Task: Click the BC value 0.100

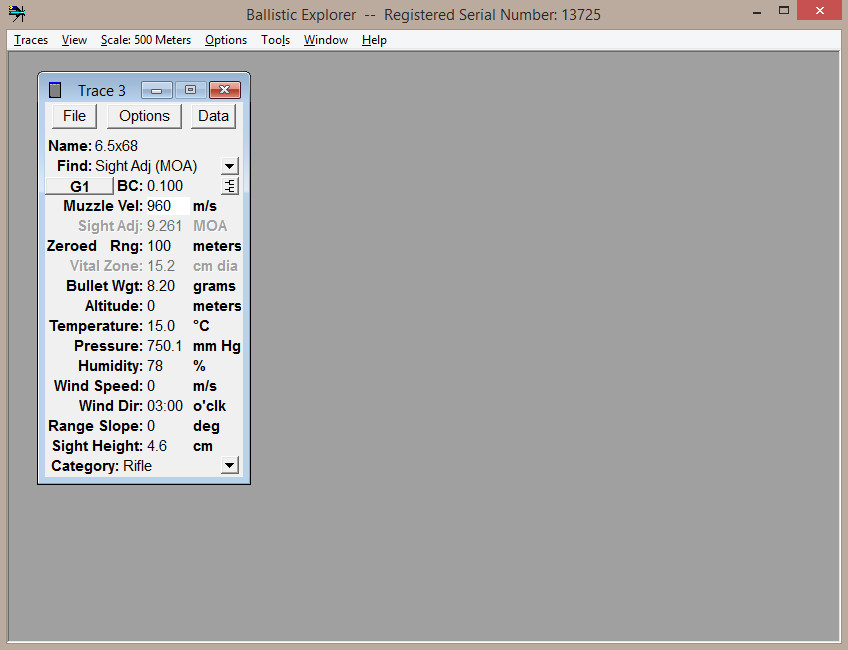Action: [165, 186]
